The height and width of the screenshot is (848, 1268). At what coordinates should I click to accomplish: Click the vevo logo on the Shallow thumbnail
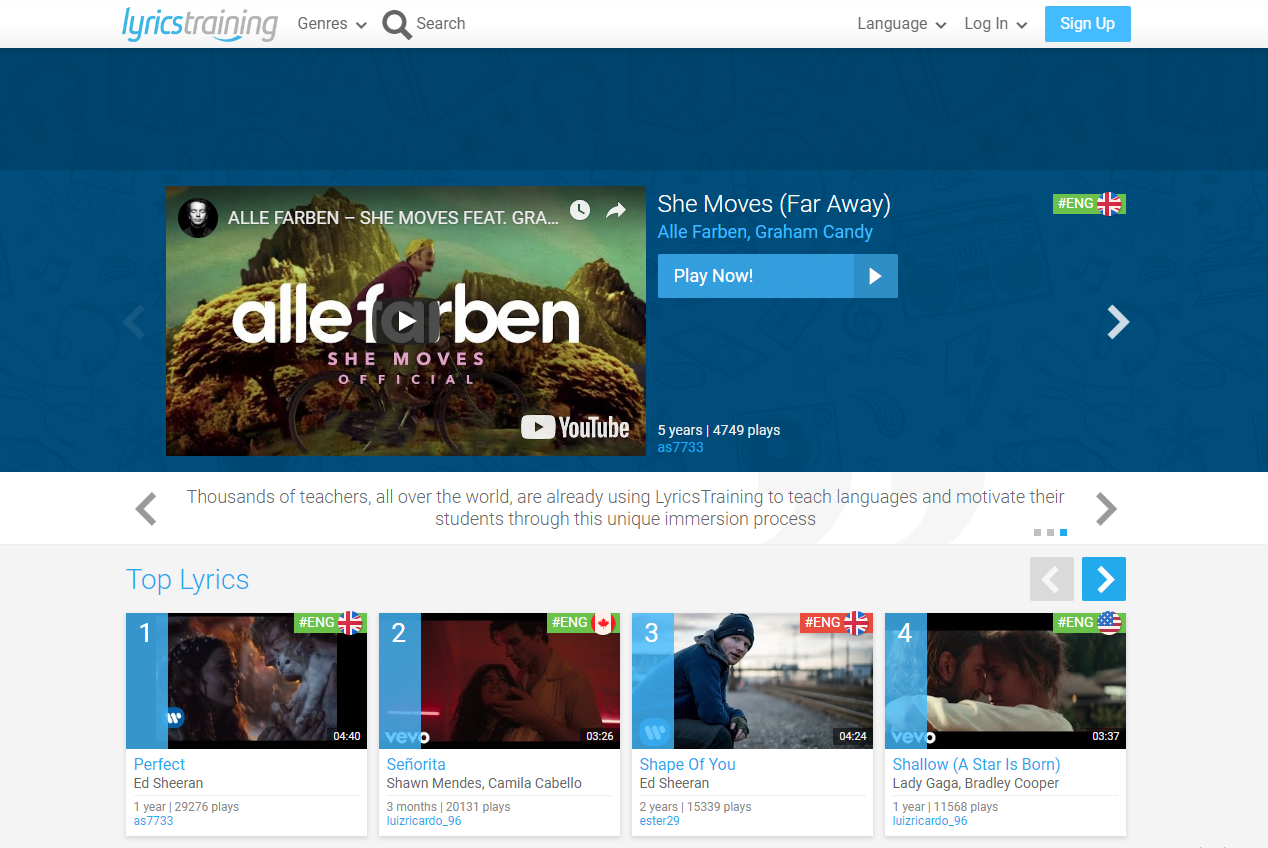coord(914,737)
